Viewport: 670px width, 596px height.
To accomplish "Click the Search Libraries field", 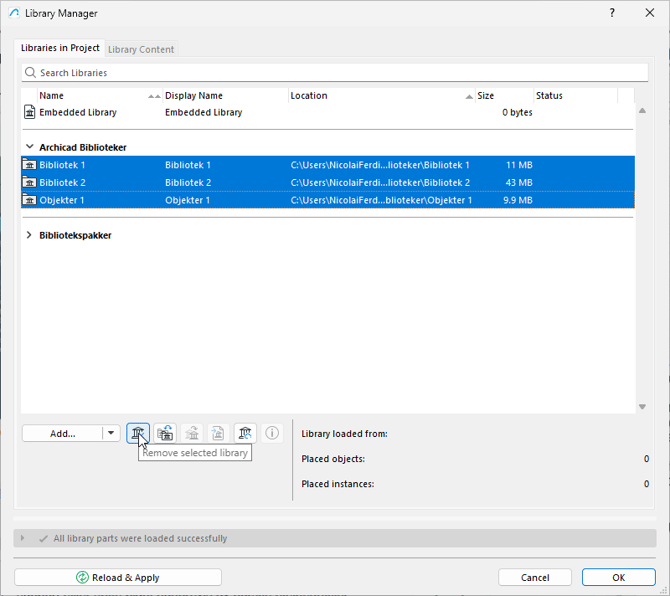I will point(335,73).
